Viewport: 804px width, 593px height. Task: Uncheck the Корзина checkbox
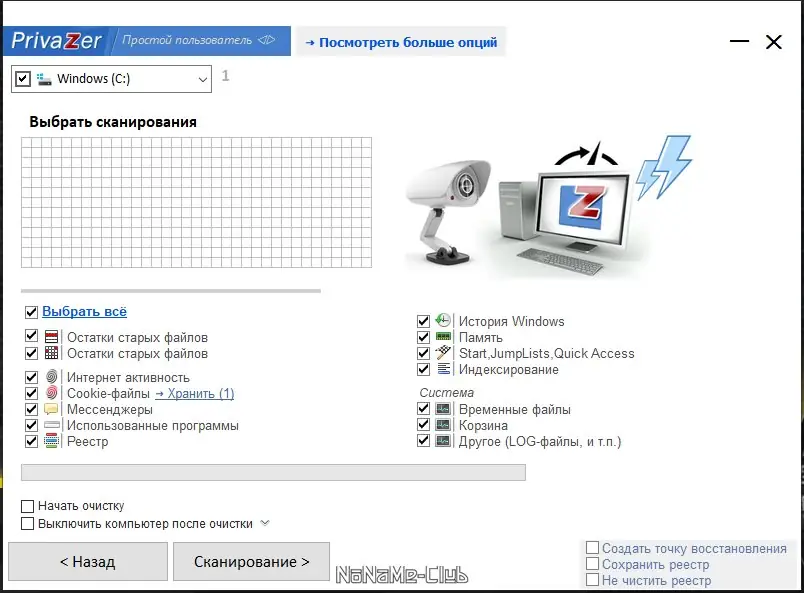[423, 425]
